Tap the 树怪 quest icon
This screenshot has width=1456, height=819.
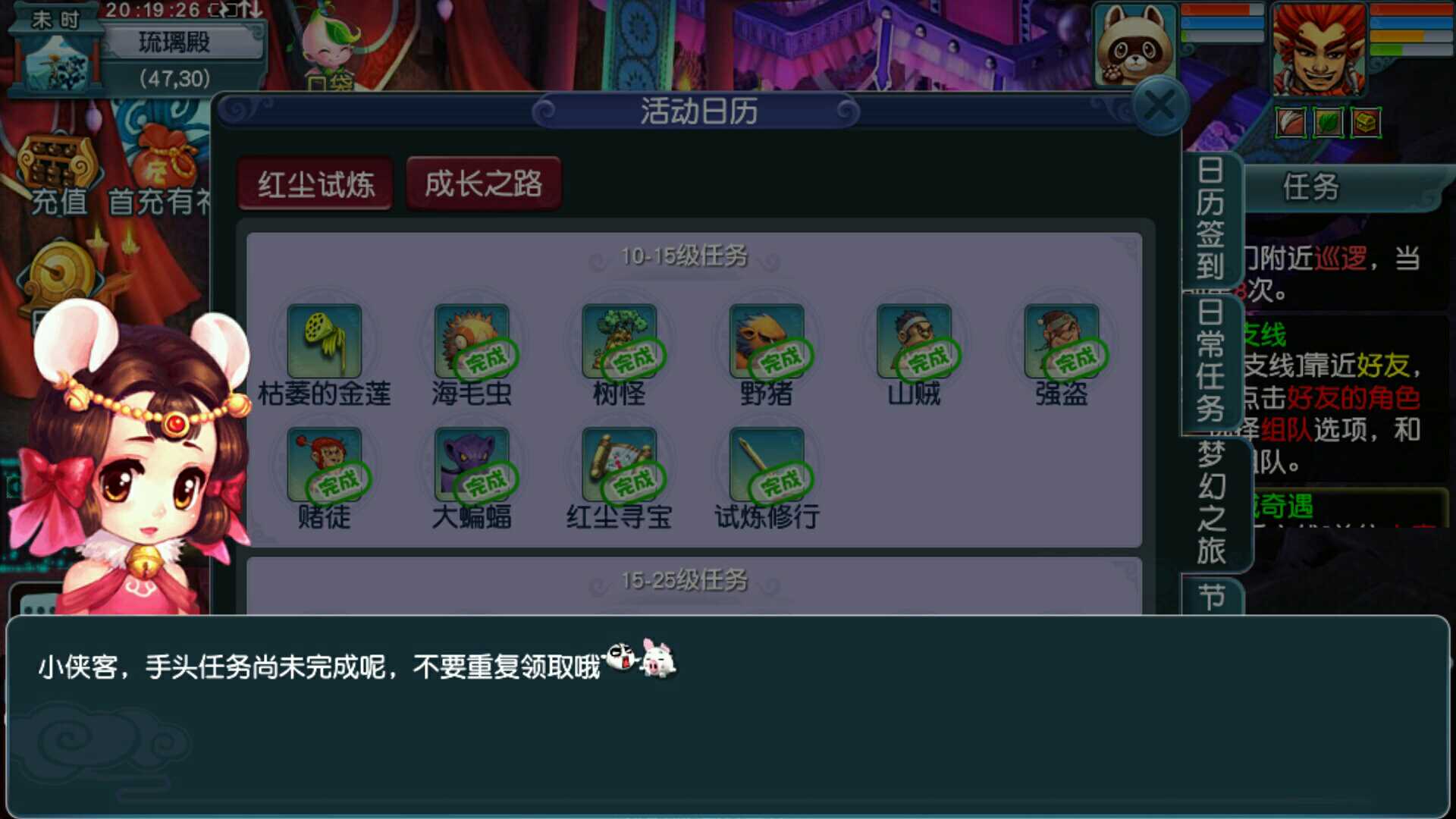coord(619,340)
